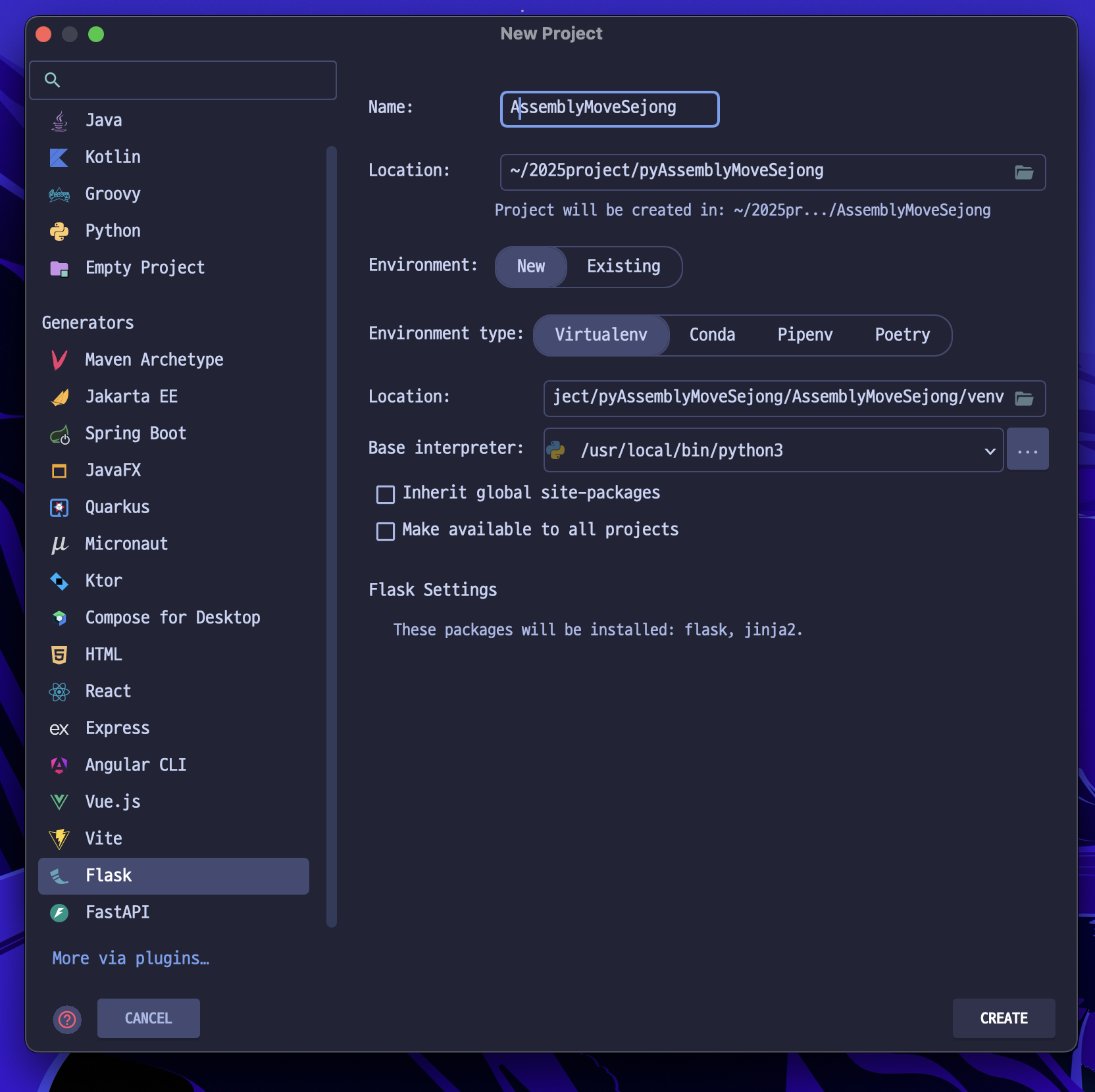Select Kotlin project type label
This screenshot has height=1092, width=1095.
(113, 157)
